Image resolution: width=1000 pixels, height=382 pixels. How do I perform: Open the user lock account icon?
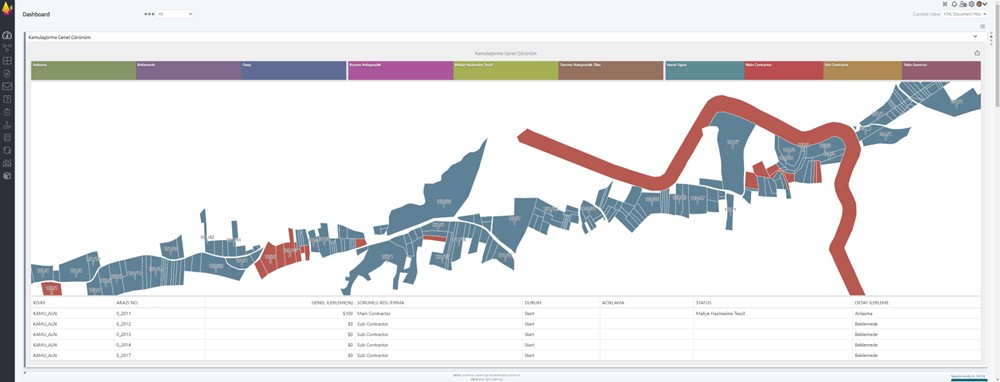coord(963,4)
